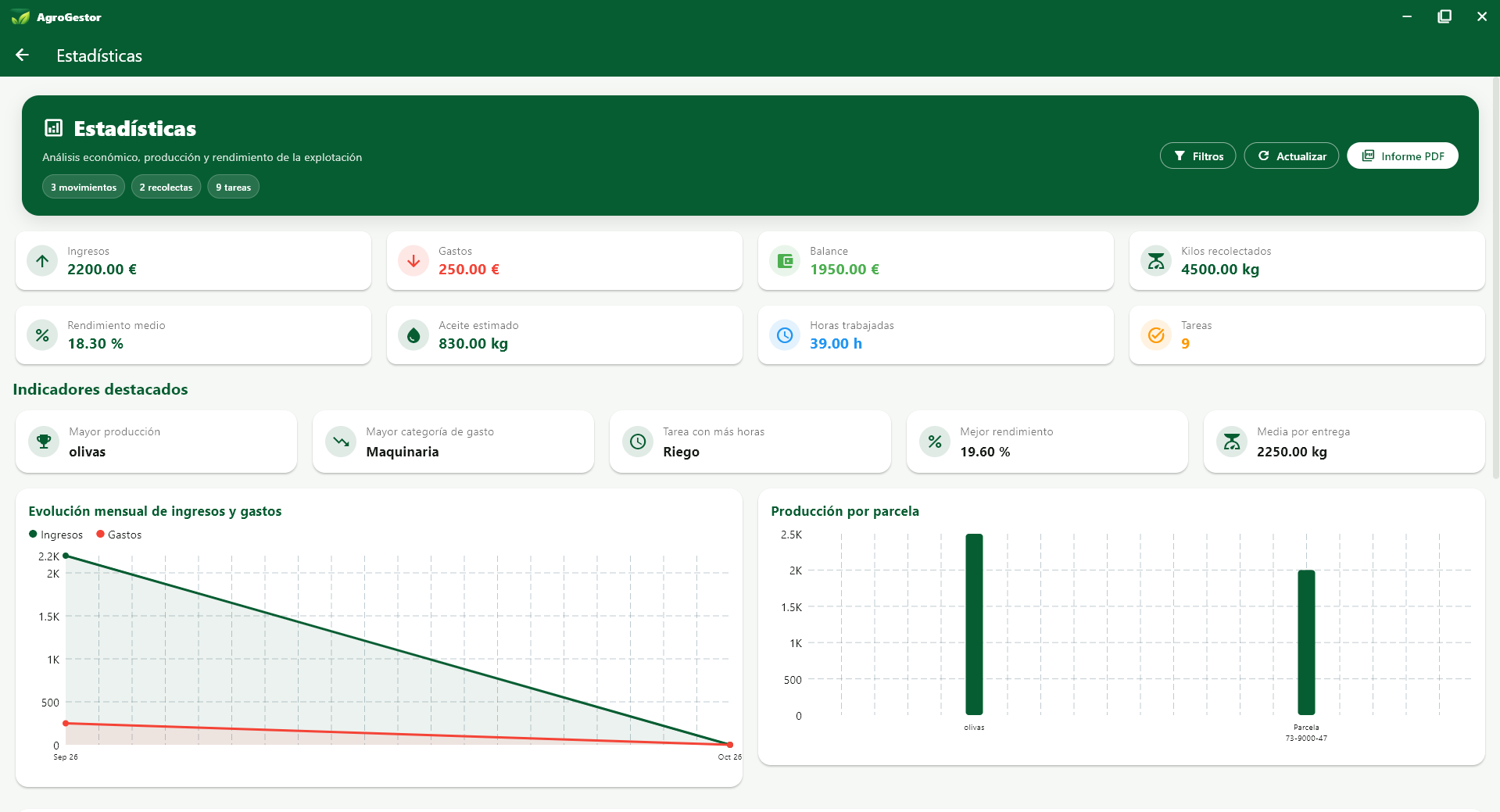Click the Parcela 73-9000-47 bar
Viewport: 1500px width, 812px height.
click(x=1306, y=642)
